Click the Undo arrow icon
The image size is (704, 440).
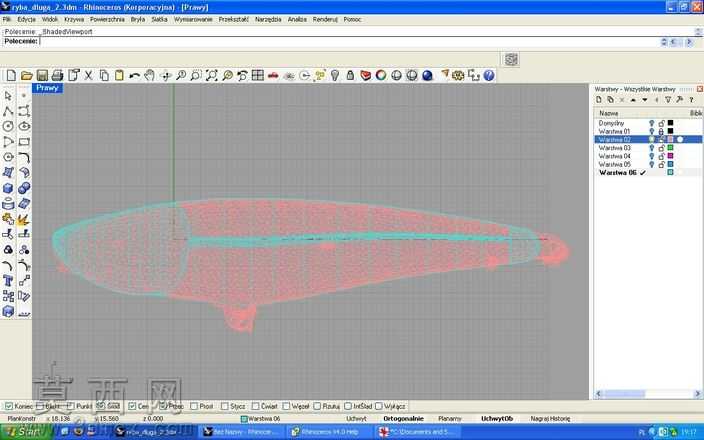pos(134,75)
